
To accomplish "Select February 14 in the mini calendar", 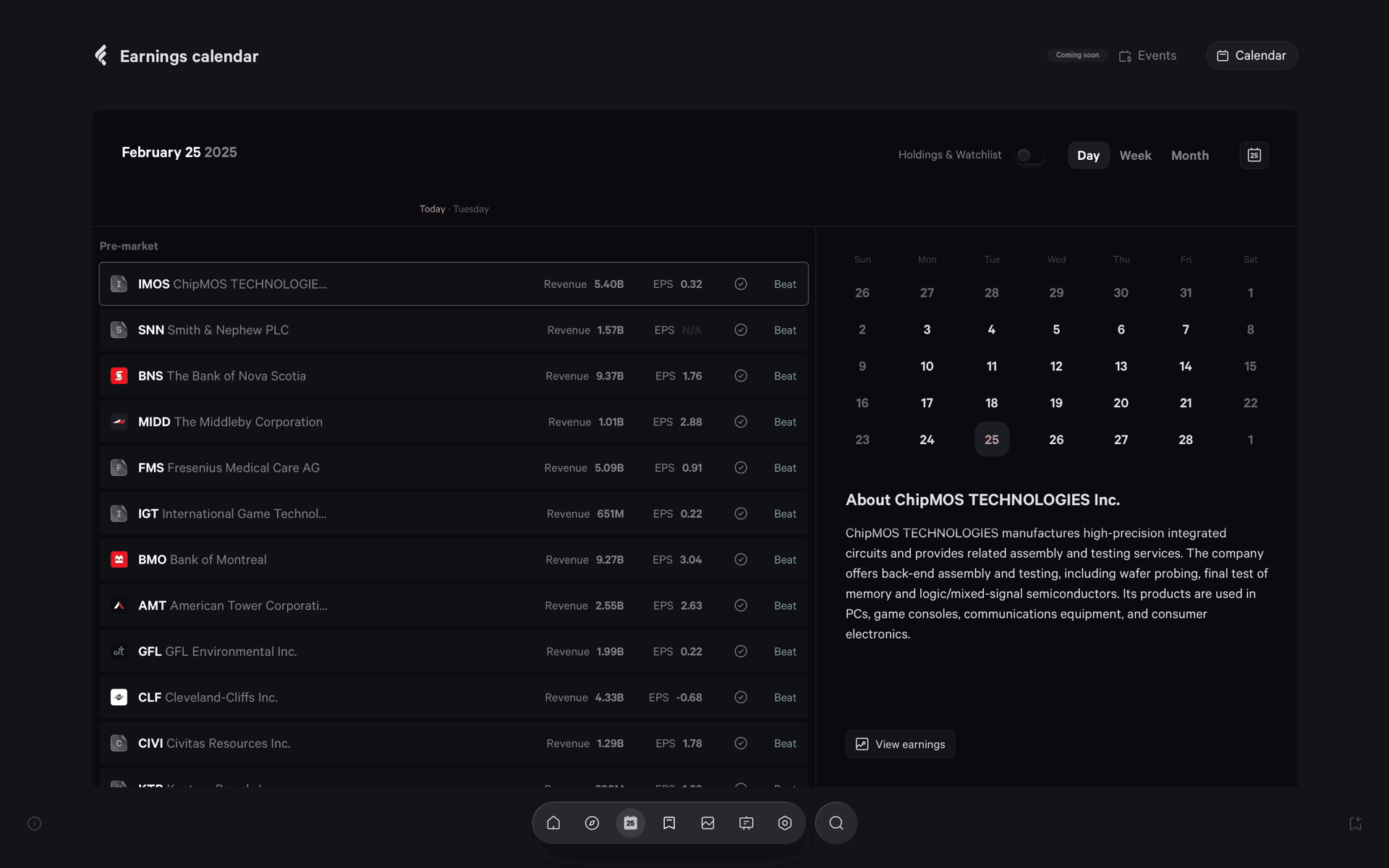I will 1186,366.
